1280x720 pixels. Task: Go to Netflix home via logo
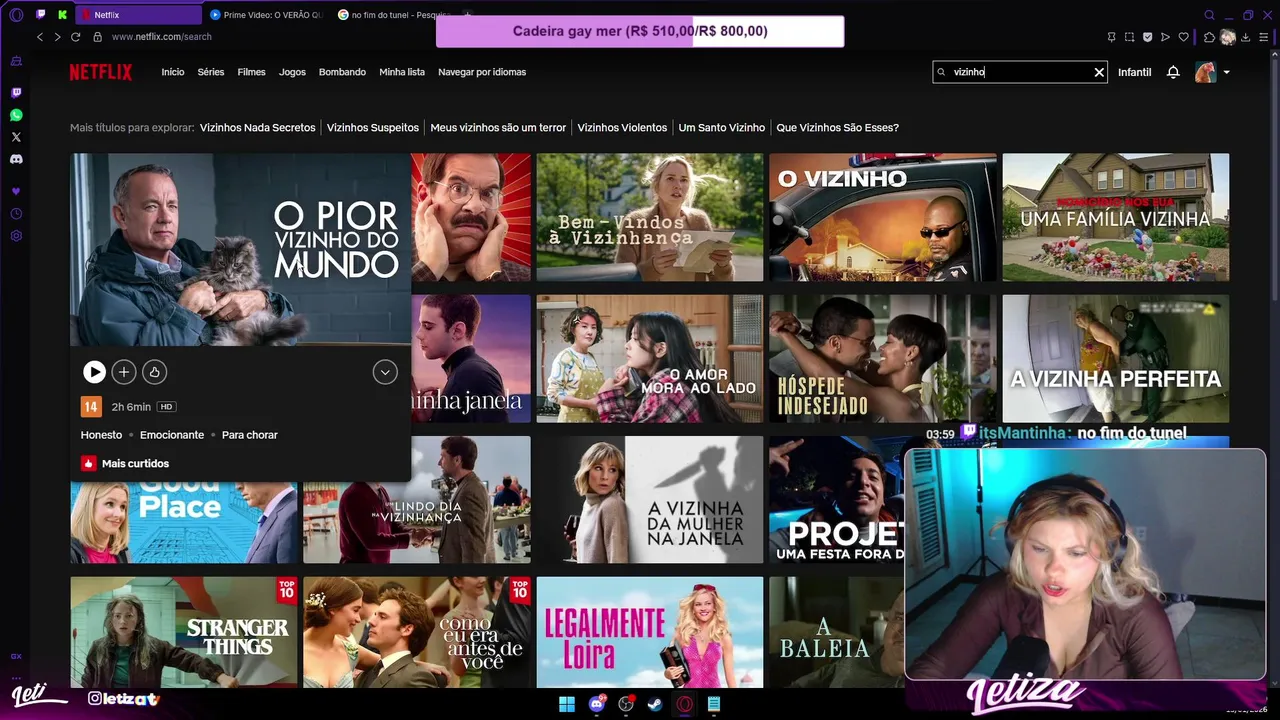coord(100,72)
